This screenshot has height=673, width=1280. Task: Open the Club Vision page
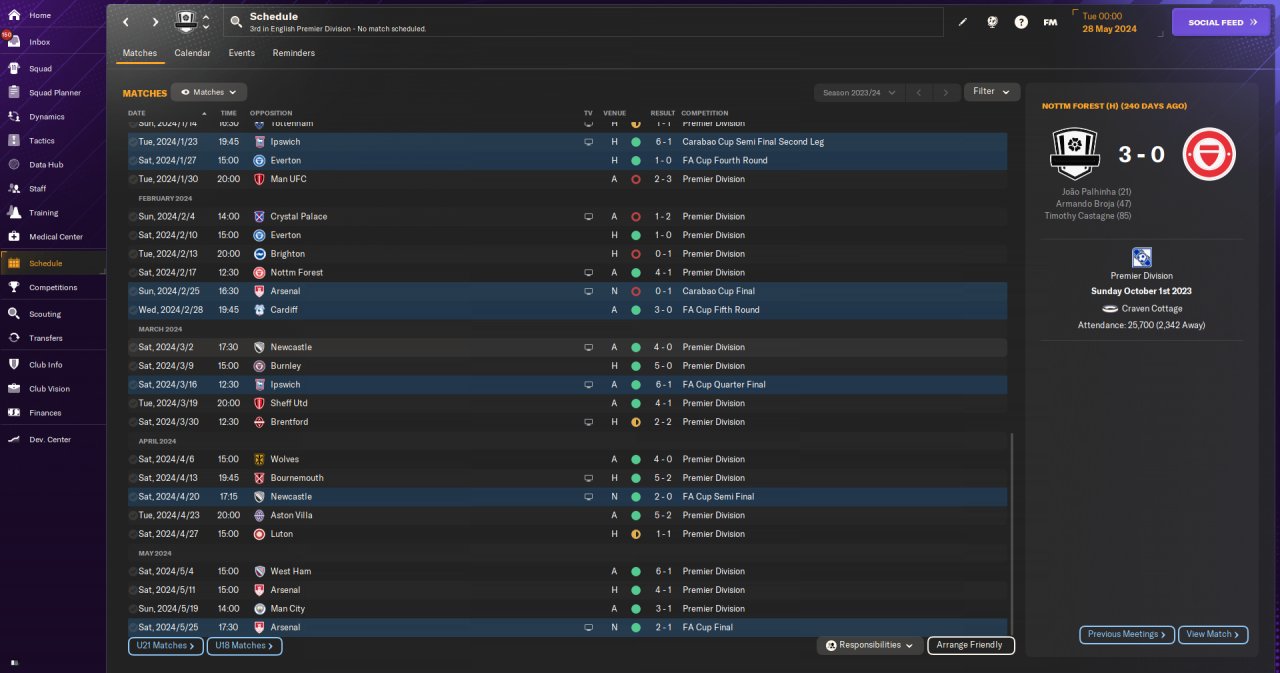(x=49, y=389)
